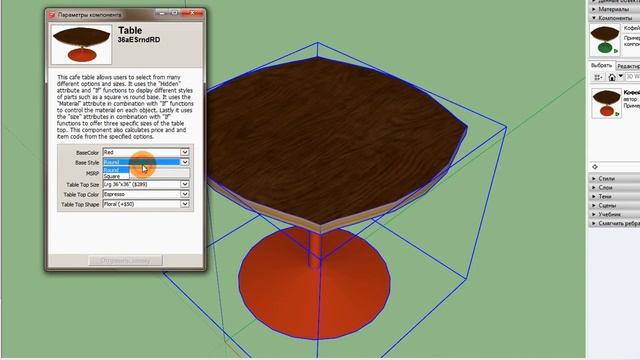Viewport: 640px width, 360px height.
Task: Click the Table title text in the dialog
Action: (x=130, y=31)
